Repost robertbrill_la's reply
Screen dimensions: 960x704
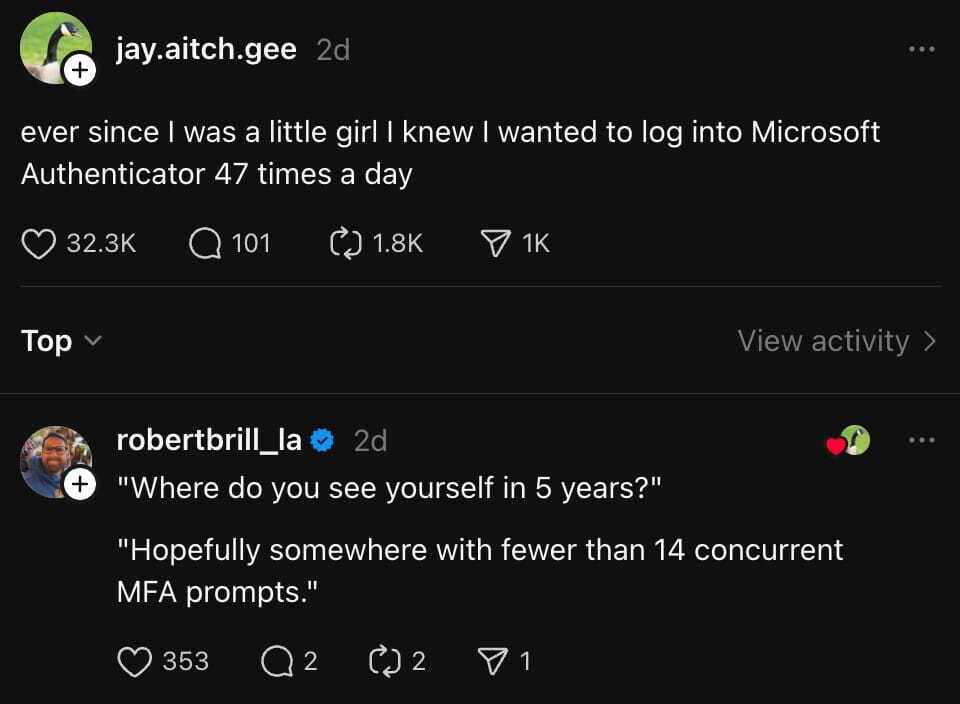[x=383, y=661]
